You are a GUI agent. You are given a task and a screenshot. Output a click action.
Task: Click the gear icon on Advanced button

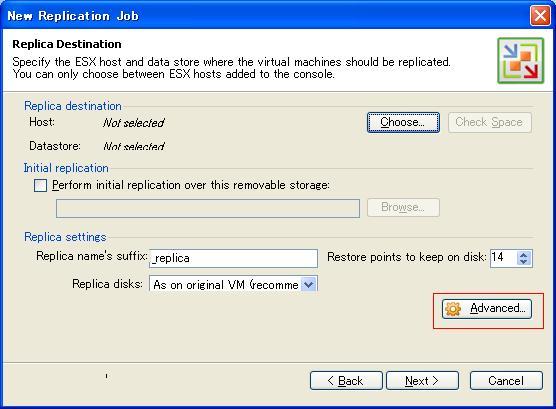pos(453,309)
